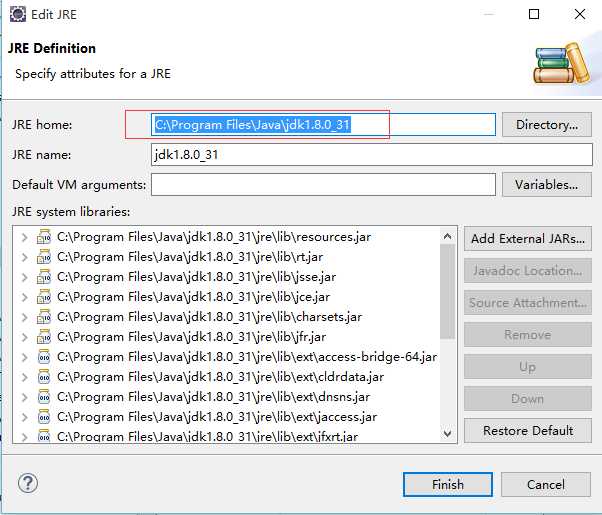Click the Source Attachment... button
This screenshot has width=602, height=515.
point(528,303)
